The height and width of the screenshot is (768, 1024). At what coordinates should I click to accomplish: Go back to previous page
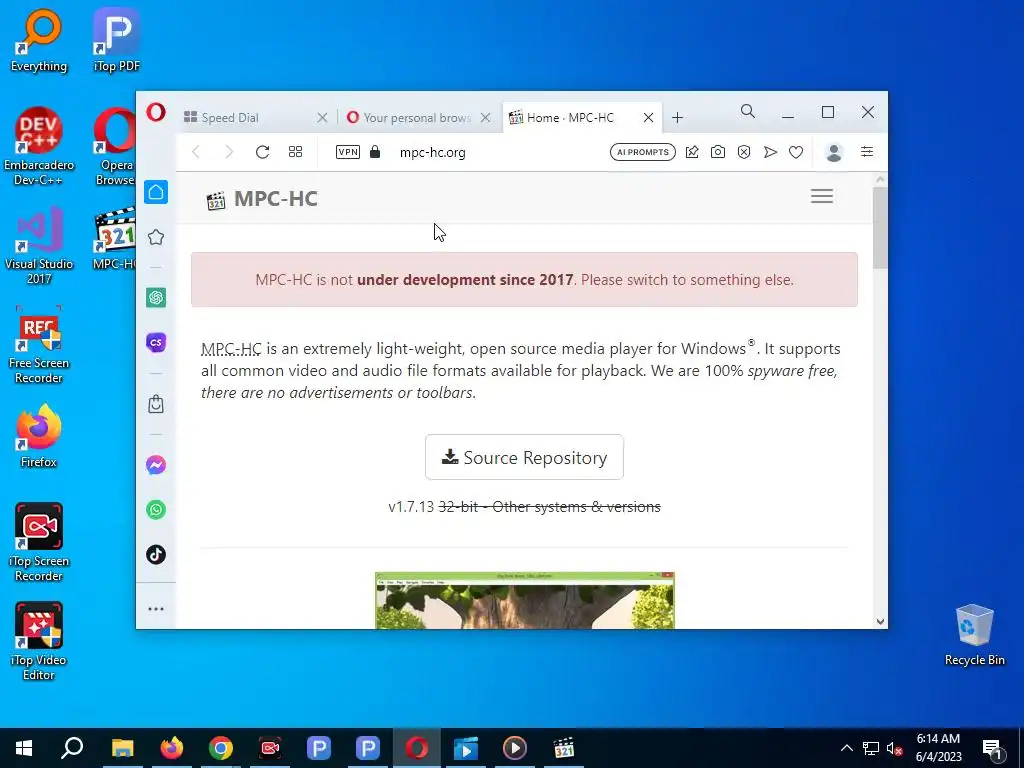click(196, 152)
